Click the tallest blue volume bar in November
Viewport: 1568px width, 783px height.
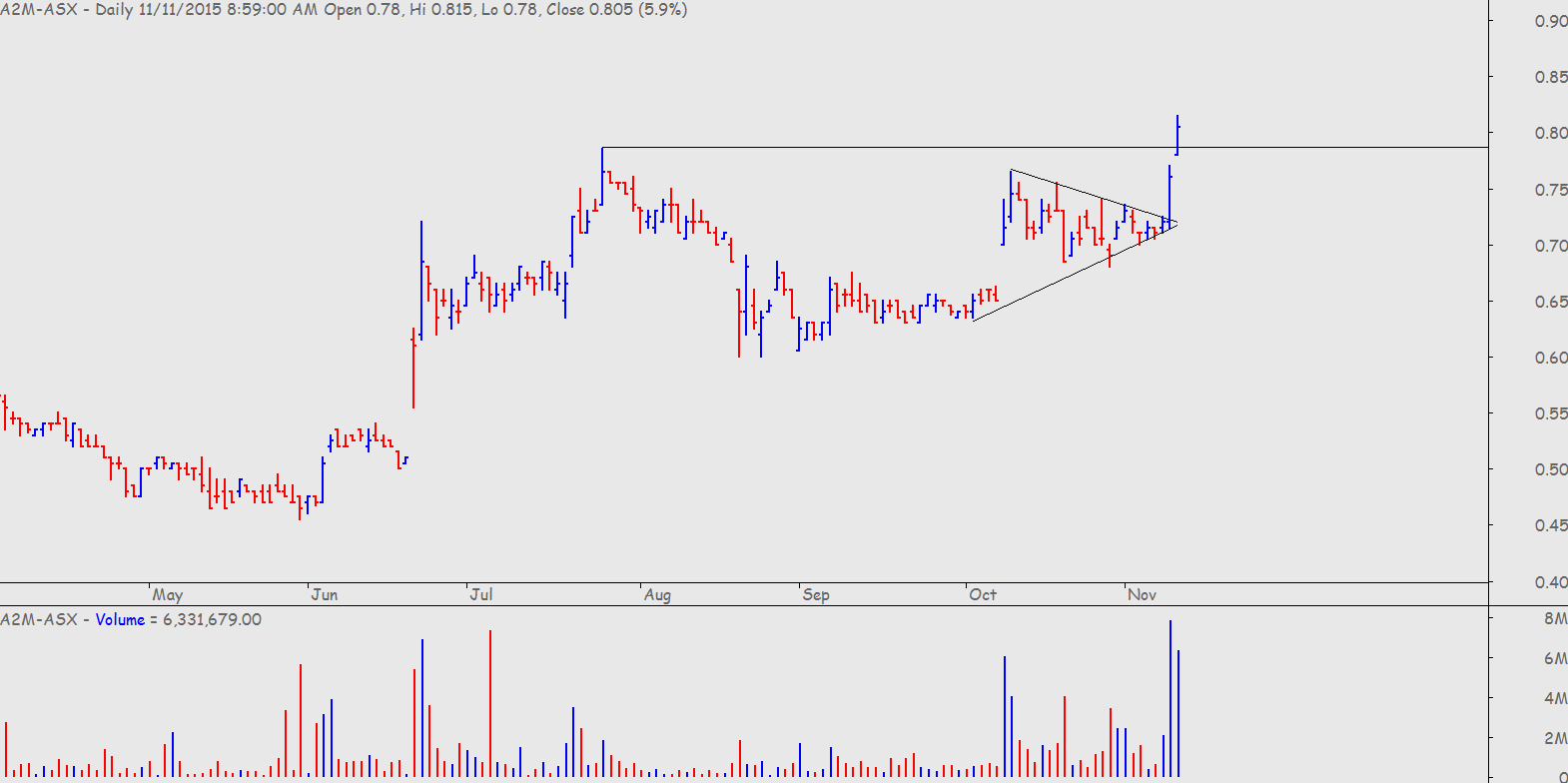(x=1170, y=698)
